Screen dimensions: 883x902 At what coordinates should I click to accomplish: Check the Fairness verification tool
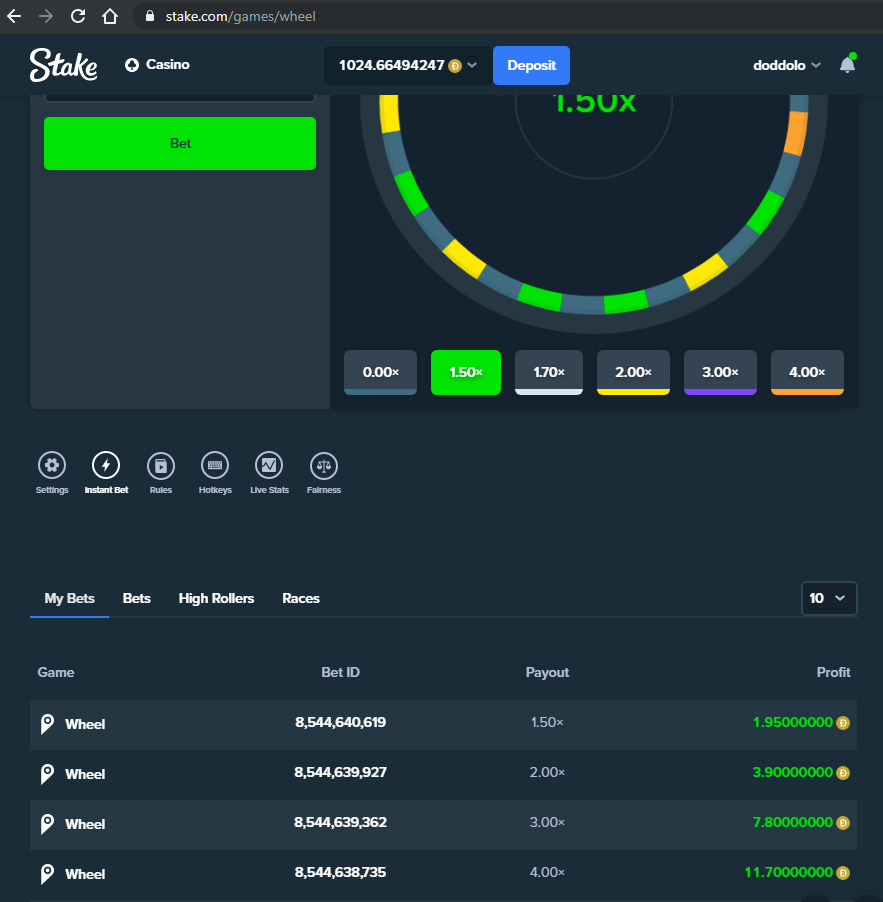[323, 465]
